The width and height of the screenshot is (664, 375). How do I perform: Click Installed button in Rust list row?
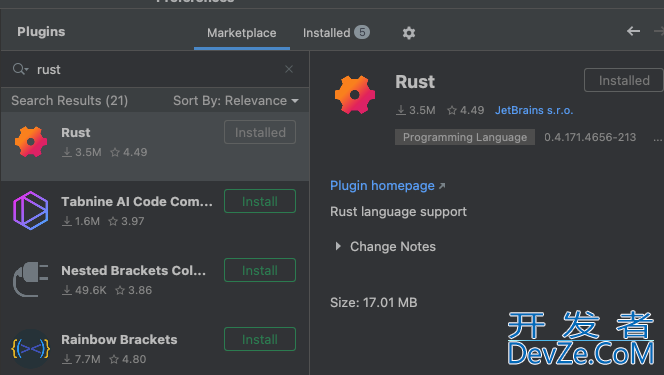260,132
